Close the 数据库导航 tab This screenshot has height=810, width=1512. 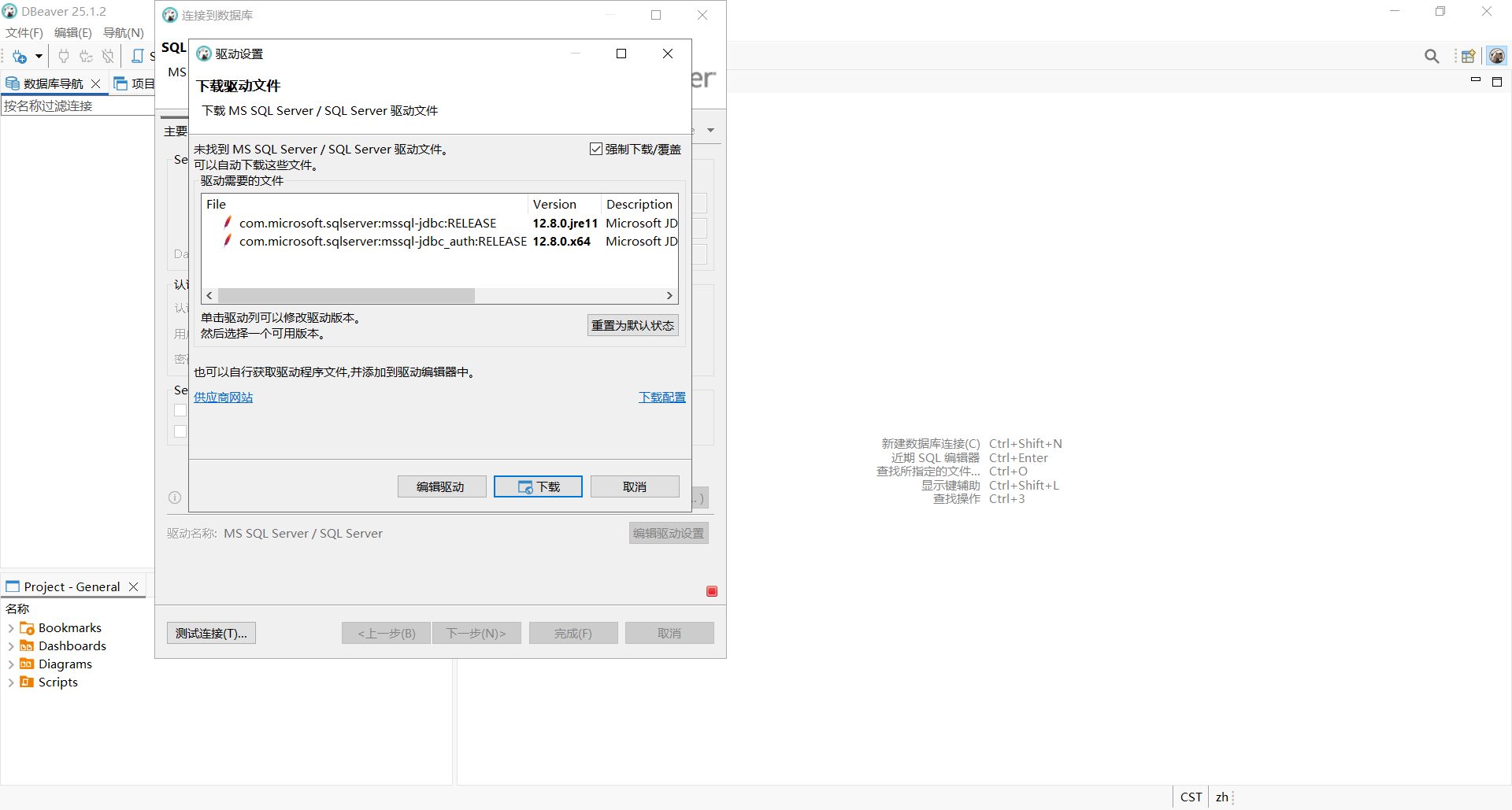pyautogui.click(x=96, y=83)
